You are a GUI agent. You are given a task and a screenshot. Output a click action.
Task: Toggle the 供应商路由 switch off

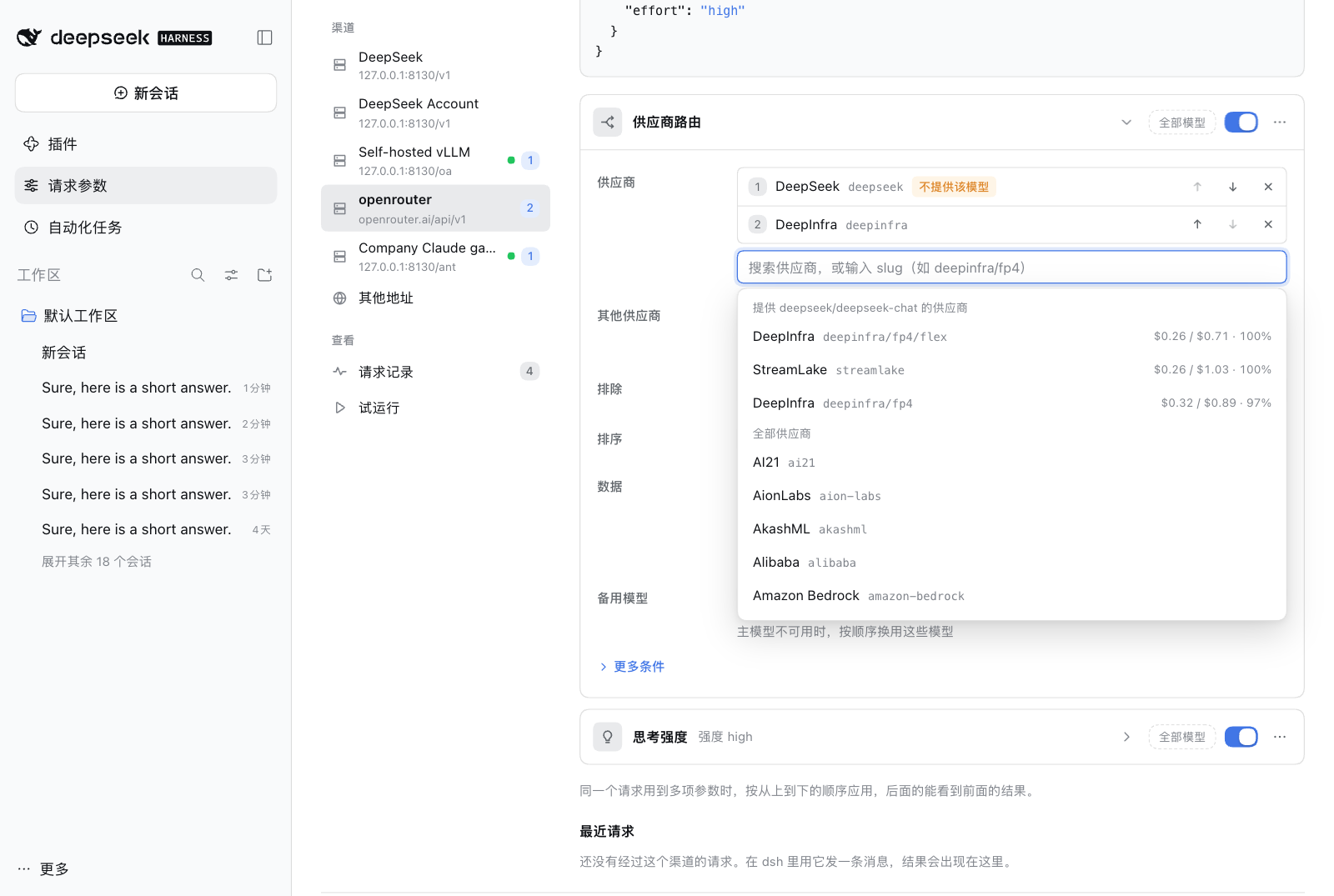1241,123
